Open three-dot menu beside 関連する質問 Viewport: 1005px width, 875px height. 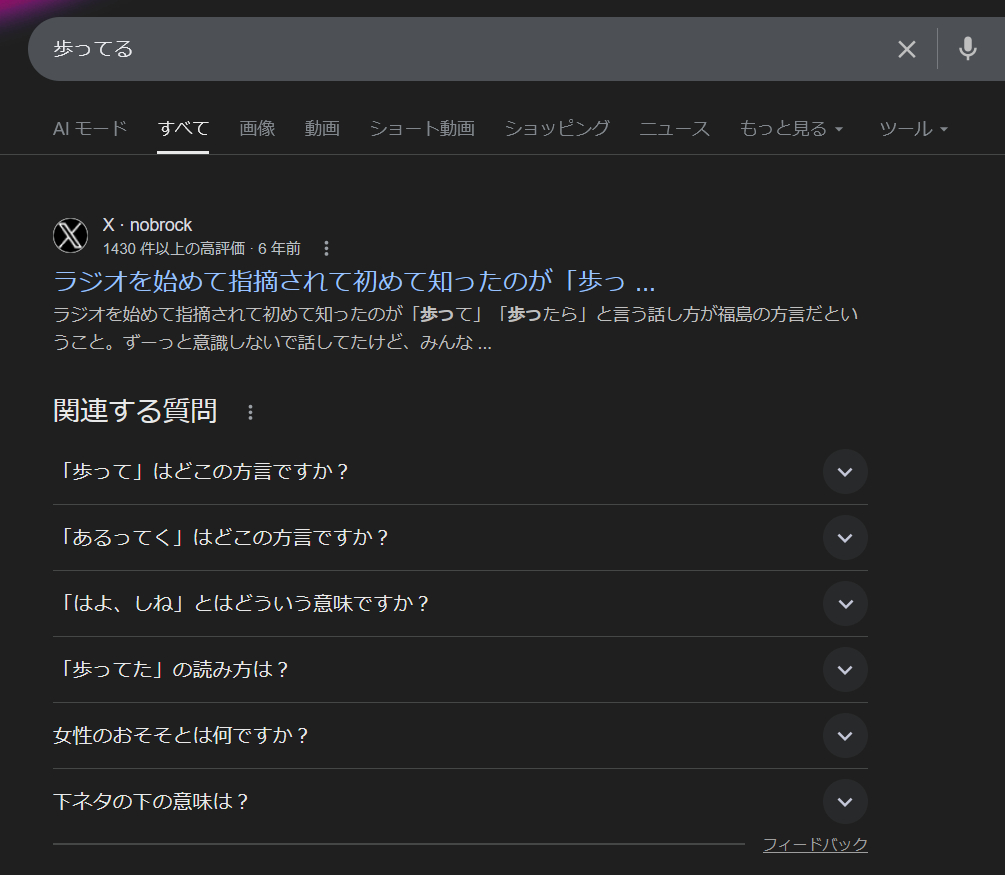coord(251,412)
